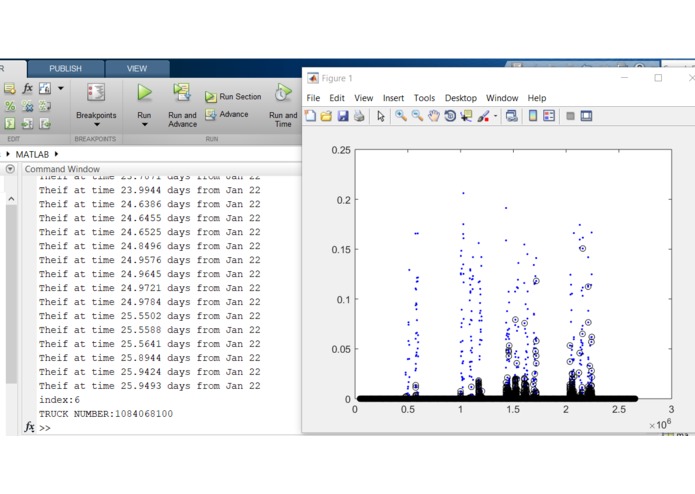This screenshot has height=494, width=695.
Task: Toggle the Rotate 3D tool
Action: [x=450, y=116]
